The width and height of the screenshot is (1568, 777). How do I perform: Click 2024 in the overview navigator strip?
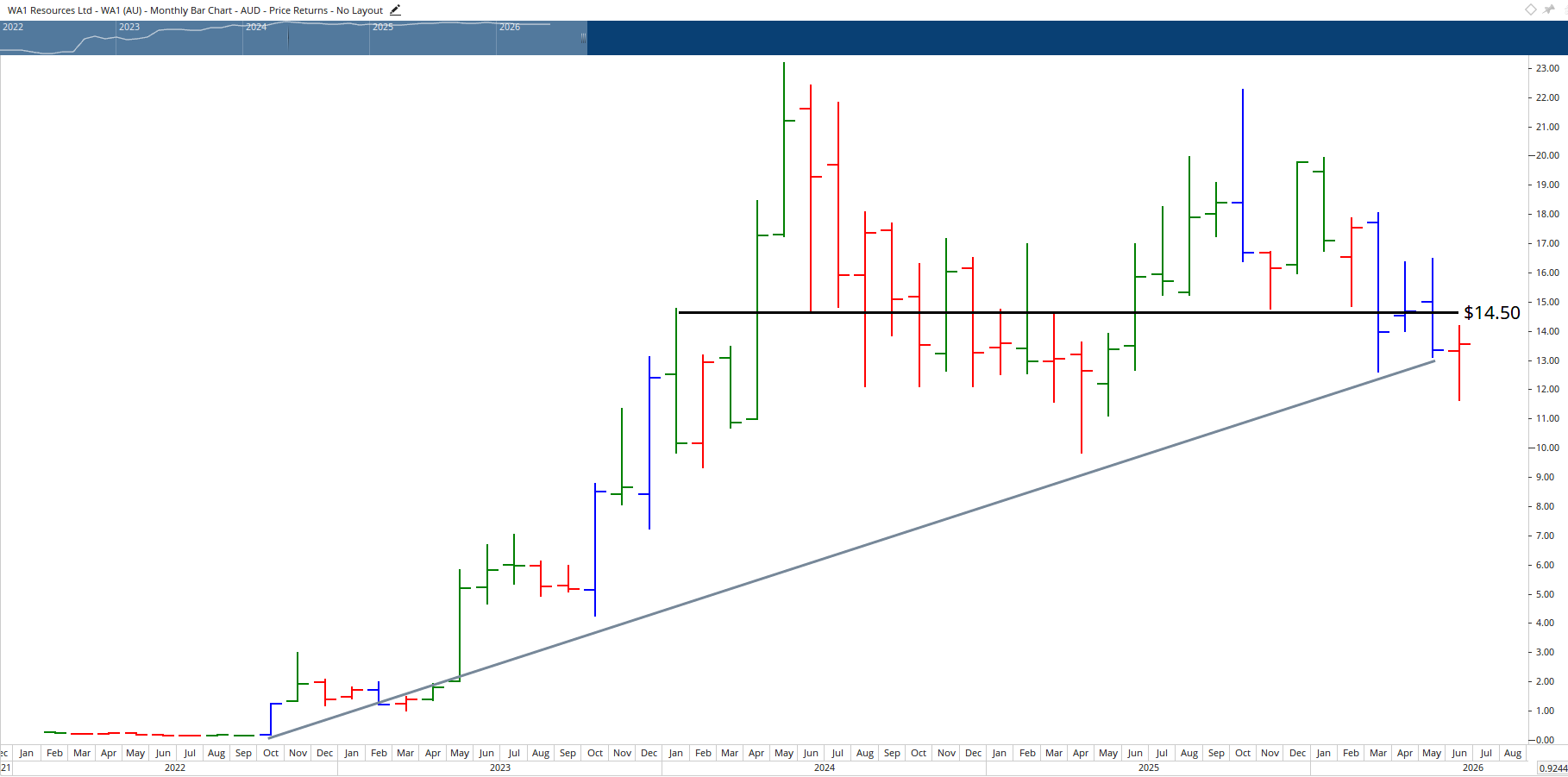[256, 27]
